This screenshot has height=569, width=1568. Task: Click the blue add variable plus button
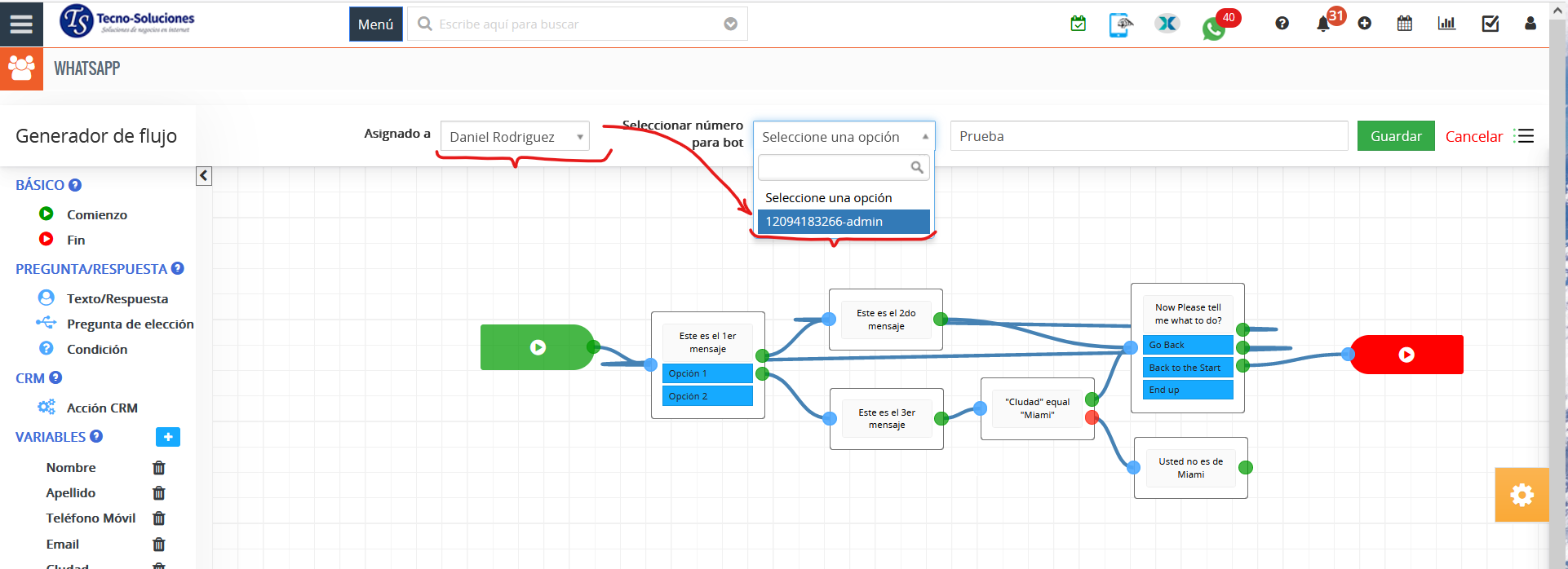point(168,437)
